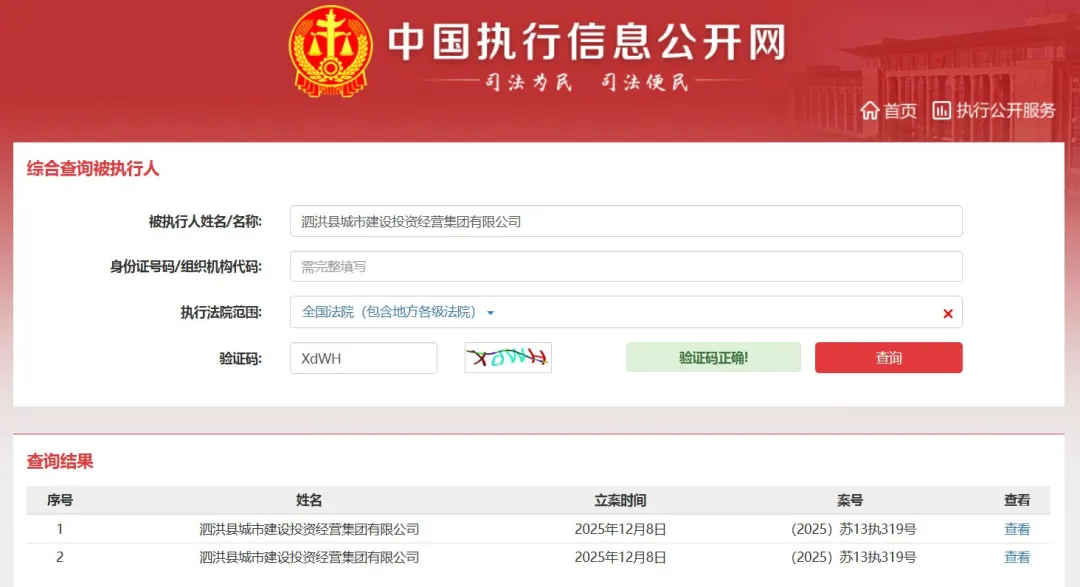The height and width of the screenshot is (587, 1080).
Task: Click the 执行法院范围 label
Action: pos(221,313)
